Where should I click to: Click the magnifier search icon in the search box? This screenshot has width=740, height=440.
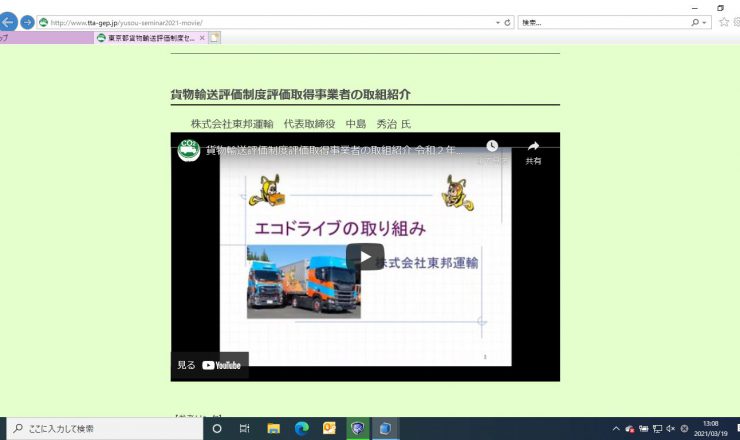[x=695, y=23]
